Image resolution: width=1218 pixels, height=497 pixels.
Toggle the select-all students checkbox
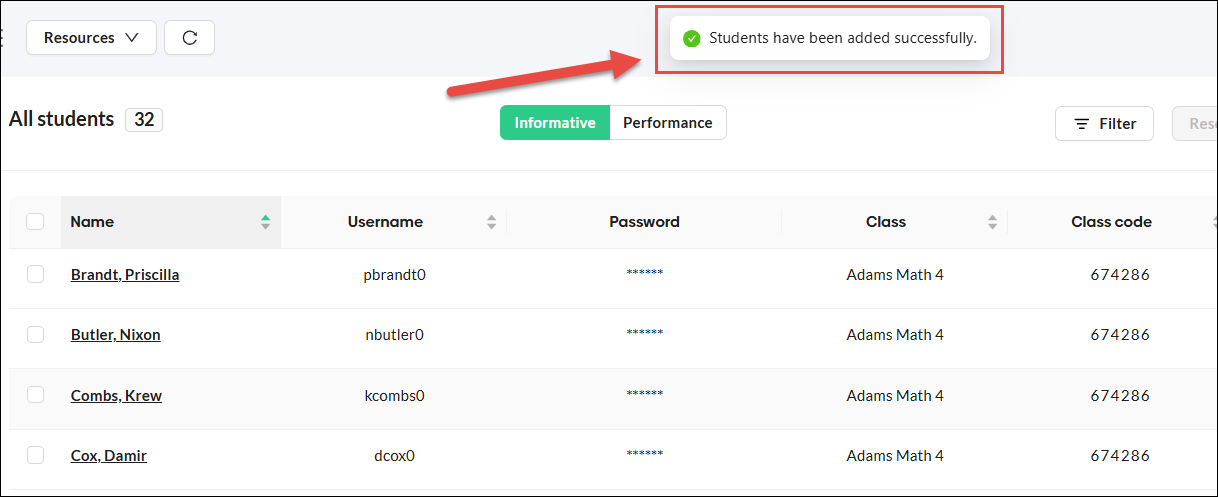click(x=35, y=222)
